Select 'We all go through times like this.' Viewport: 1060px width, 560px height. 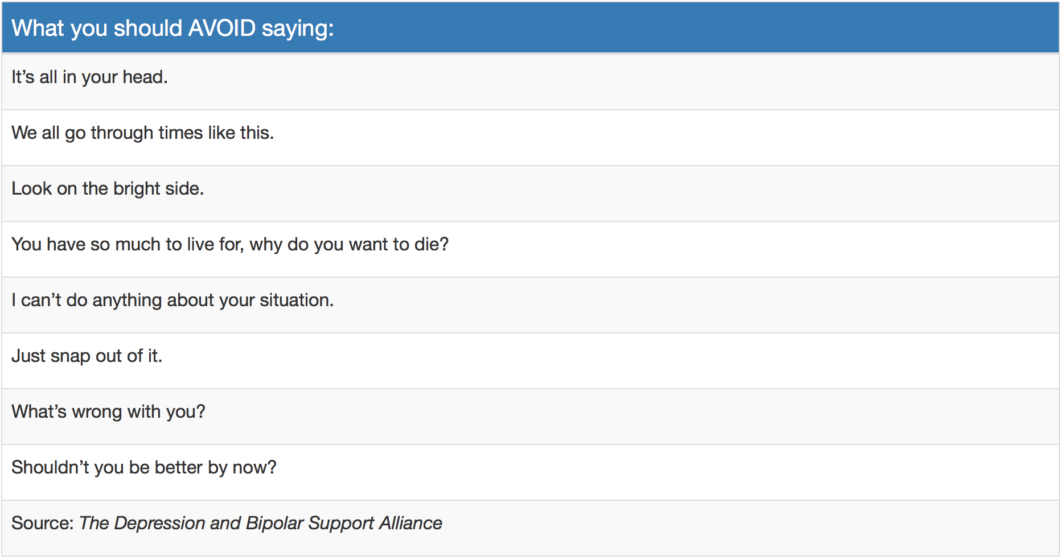pyautogui.click(x=142, y=133)
